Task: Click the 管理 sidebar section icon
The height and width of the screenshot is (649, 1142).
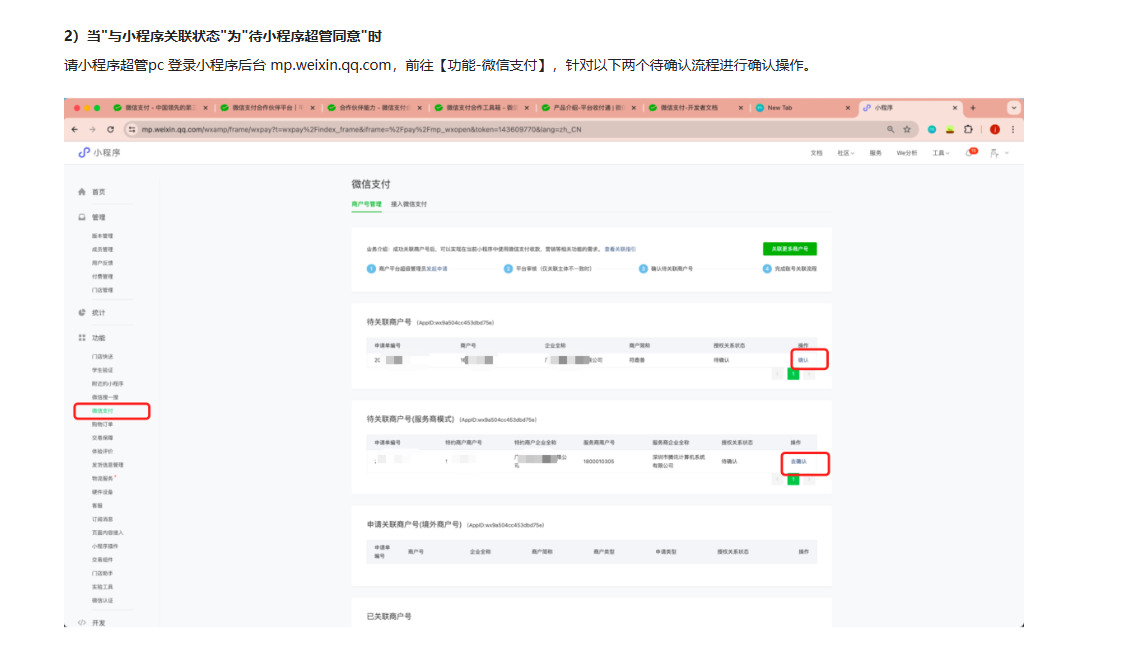Action: [x=82, y=217]
